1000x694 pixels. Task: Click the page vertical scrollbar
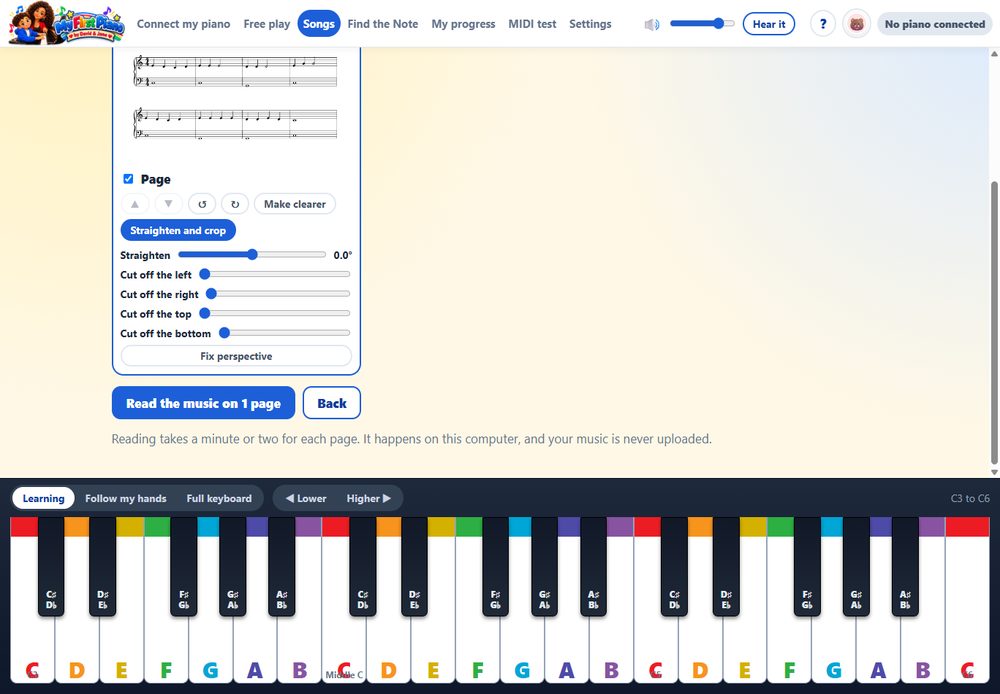[994, 323]
